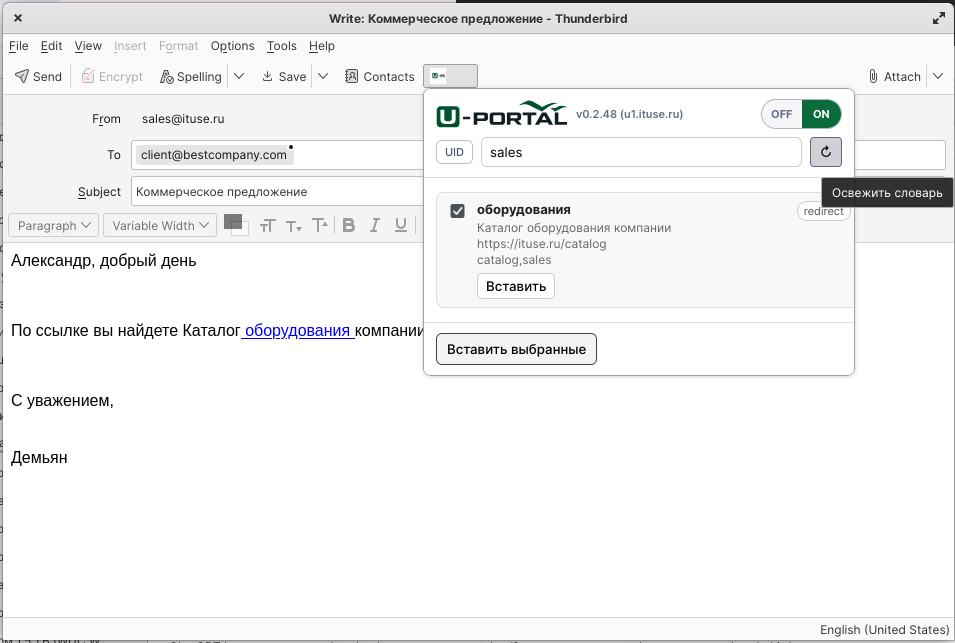Viewport: 955px width, 643px height.
Task: Click the signature line Демьян
Action: tap(39, 457)
